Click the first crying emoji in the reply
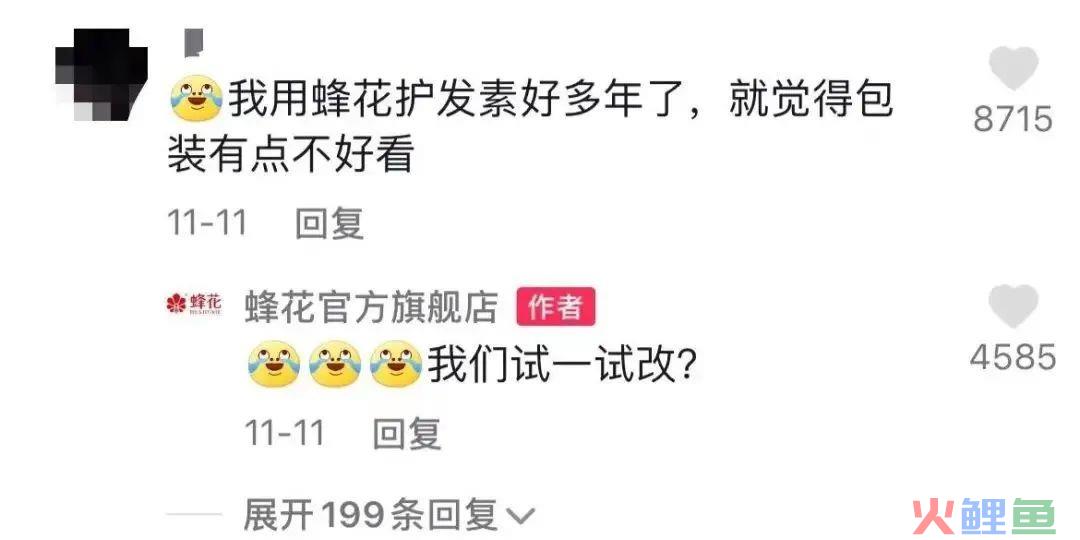The height and width of the screenshot is (540, 1080). point(274,364)
